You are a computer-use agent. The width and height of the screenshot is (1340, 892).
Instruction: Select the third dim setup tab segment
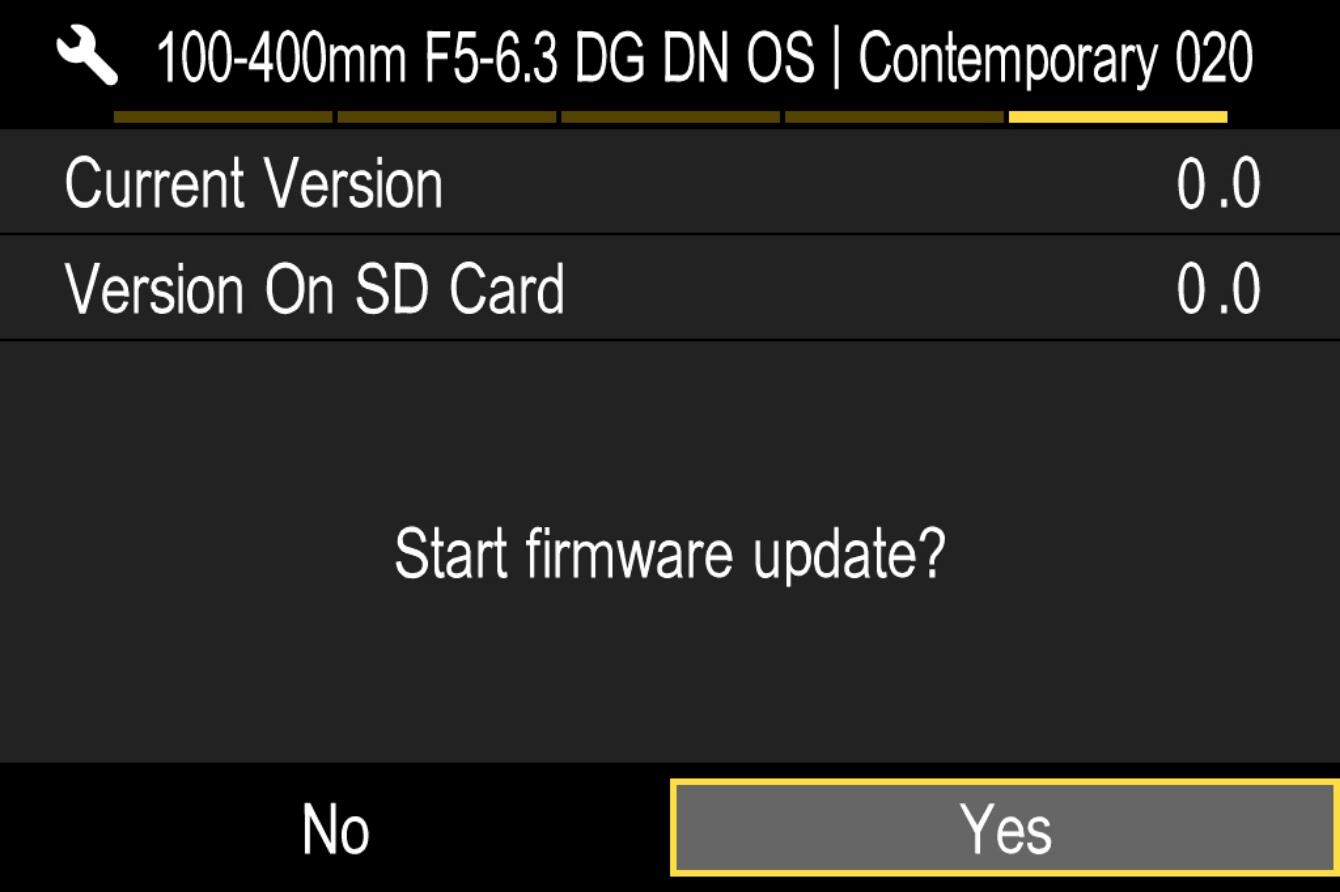[x=671, y=117]
